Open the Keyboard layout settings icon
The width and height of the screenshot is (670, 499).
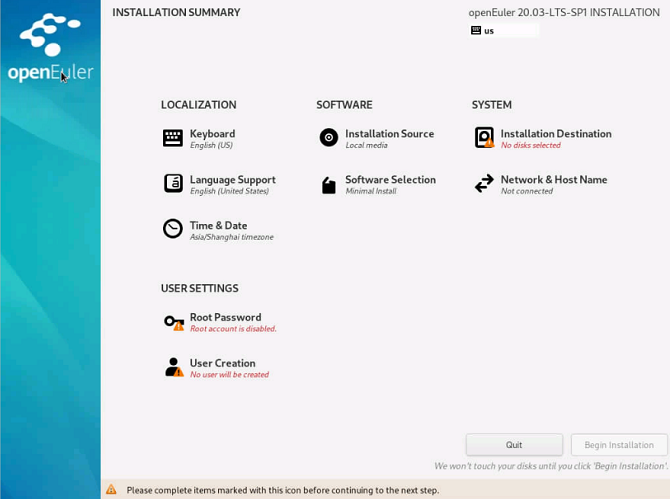[x=173, y=138]
